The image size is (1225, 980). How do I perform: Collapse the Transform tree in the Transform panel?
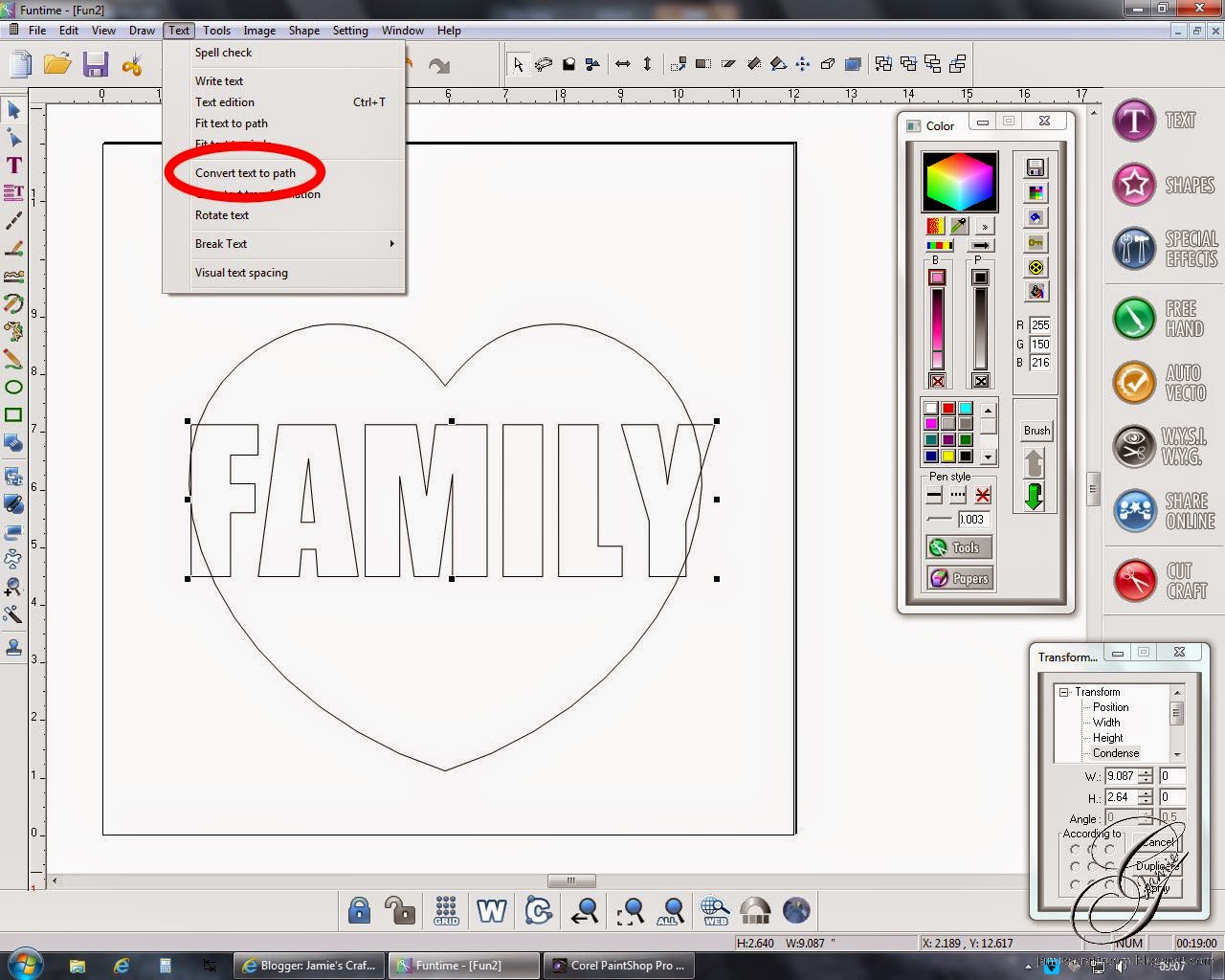pyautogui.click(x=1065, y=691)
